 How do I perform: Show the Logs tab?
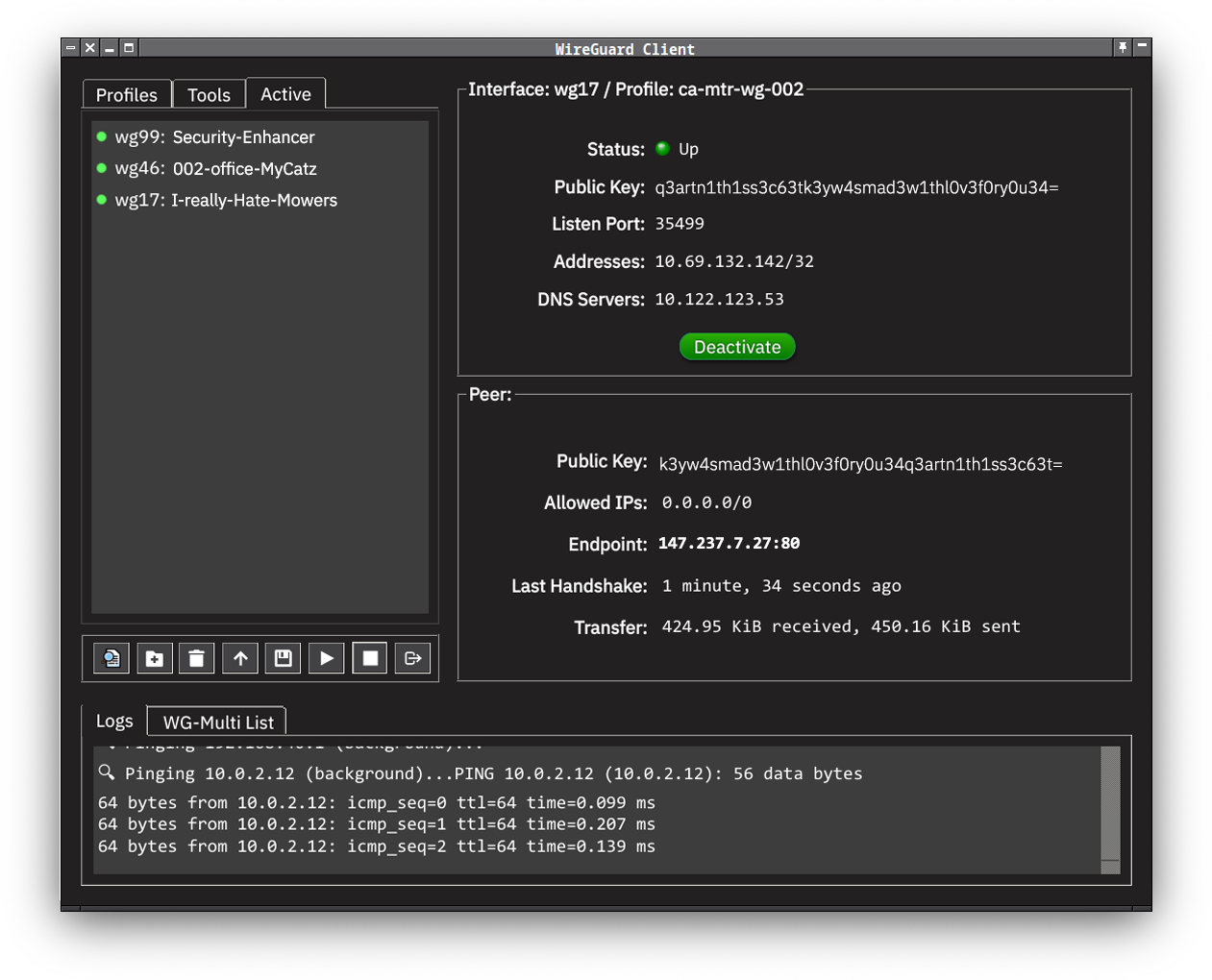(114, 721)
